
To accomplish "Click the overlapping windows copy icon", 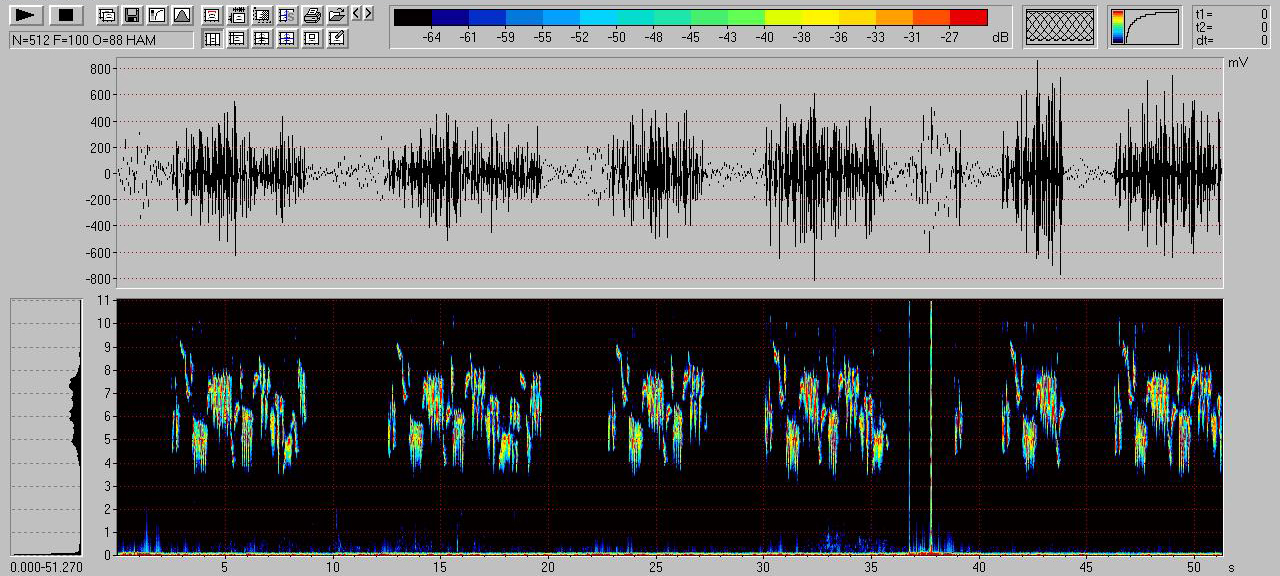I will [106, 15].
